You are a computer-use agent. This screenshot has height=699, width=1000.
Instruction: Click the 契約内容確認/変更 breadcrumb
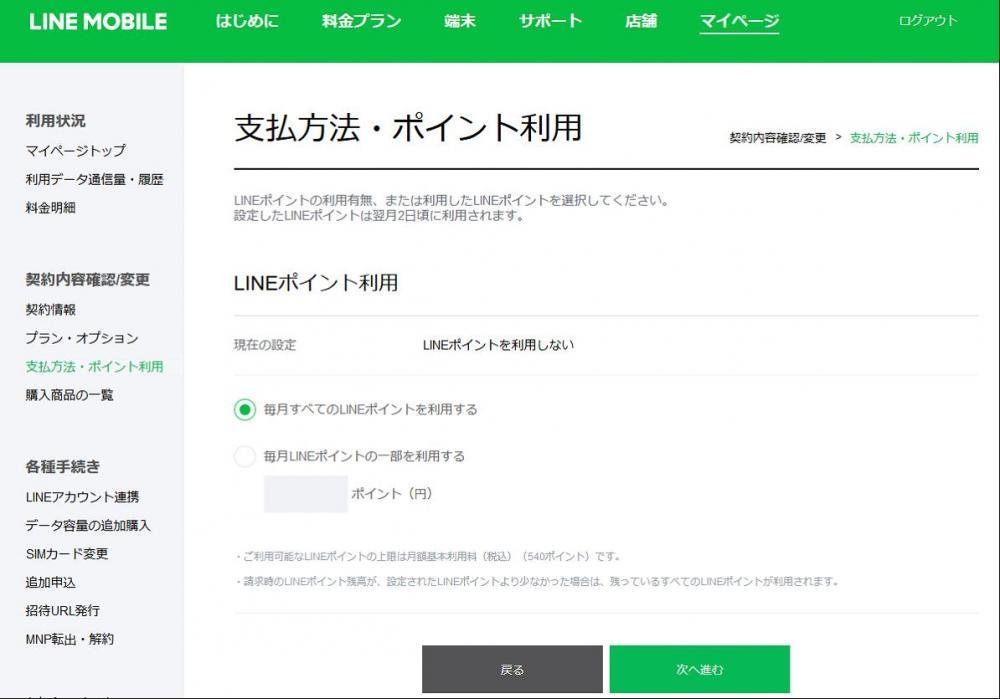pos(777,138)
